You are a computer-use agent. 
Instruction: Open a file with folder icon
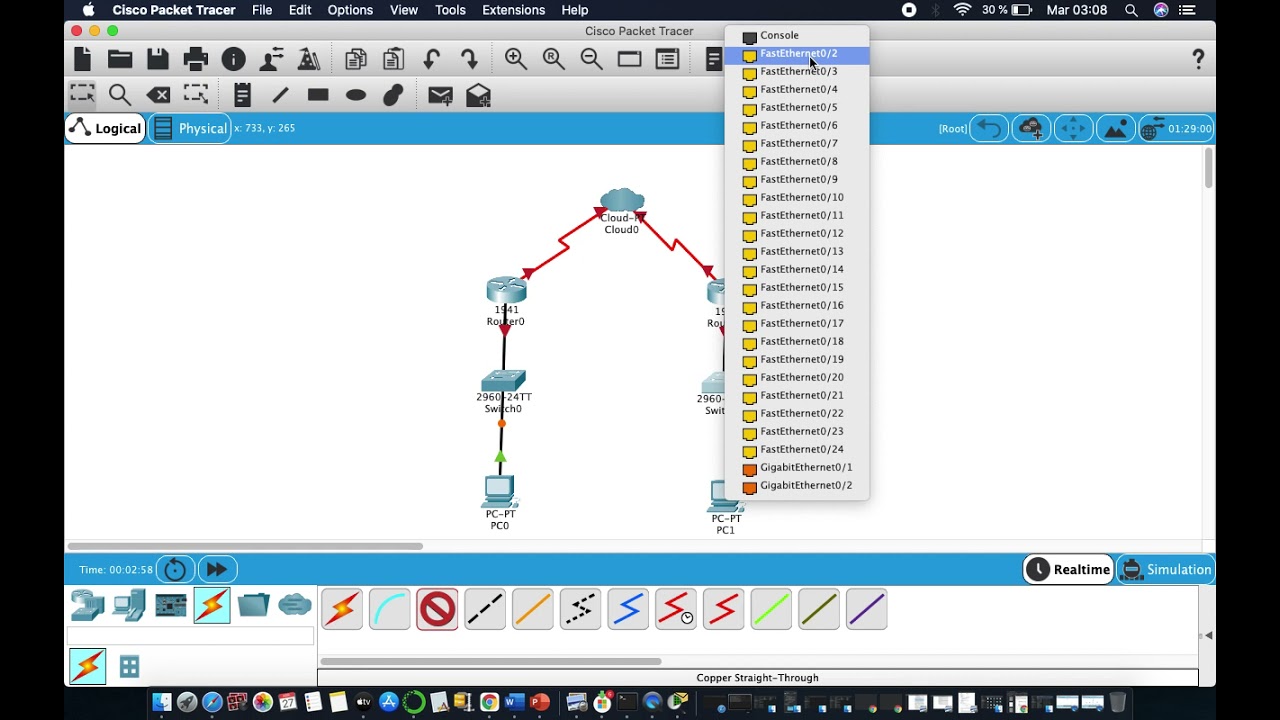[x=120, y=59]
